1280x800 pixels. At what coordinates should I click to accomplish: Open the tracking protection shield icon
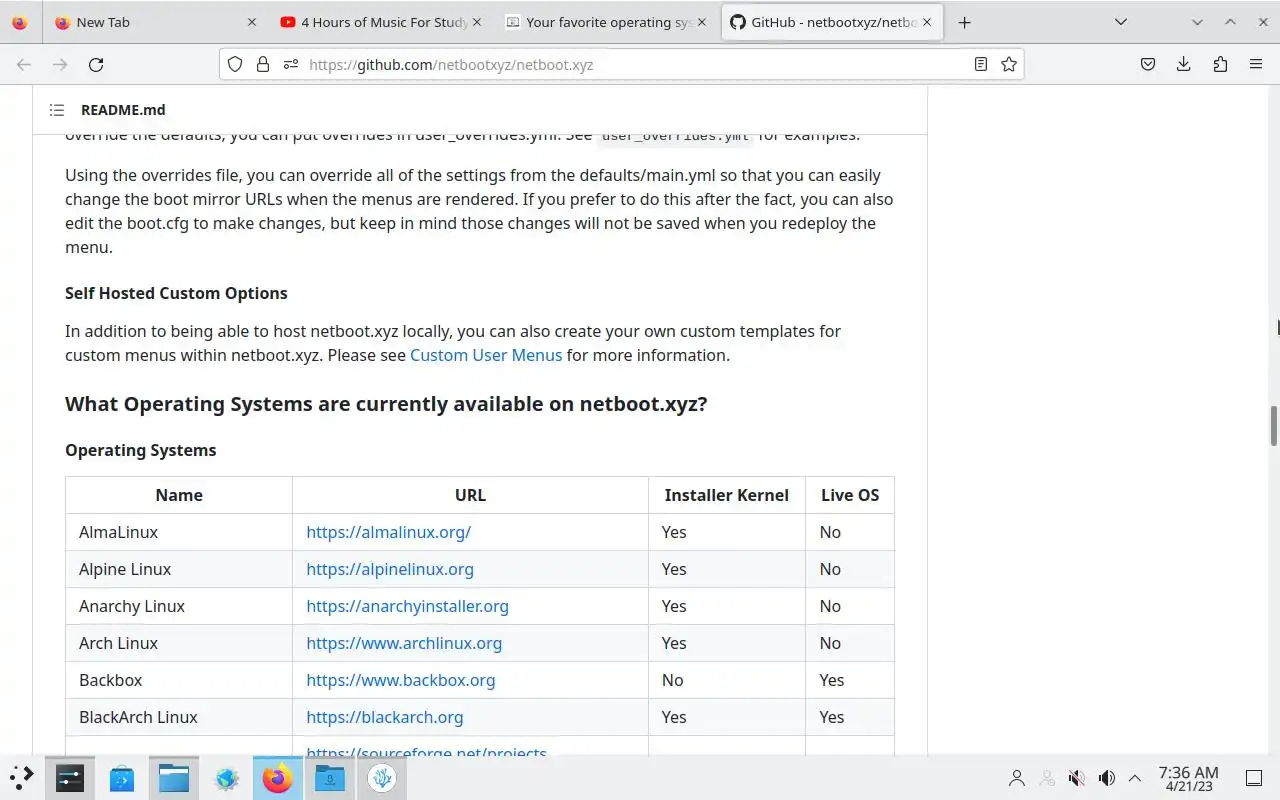pyautogui.click(x=235, y=64)
